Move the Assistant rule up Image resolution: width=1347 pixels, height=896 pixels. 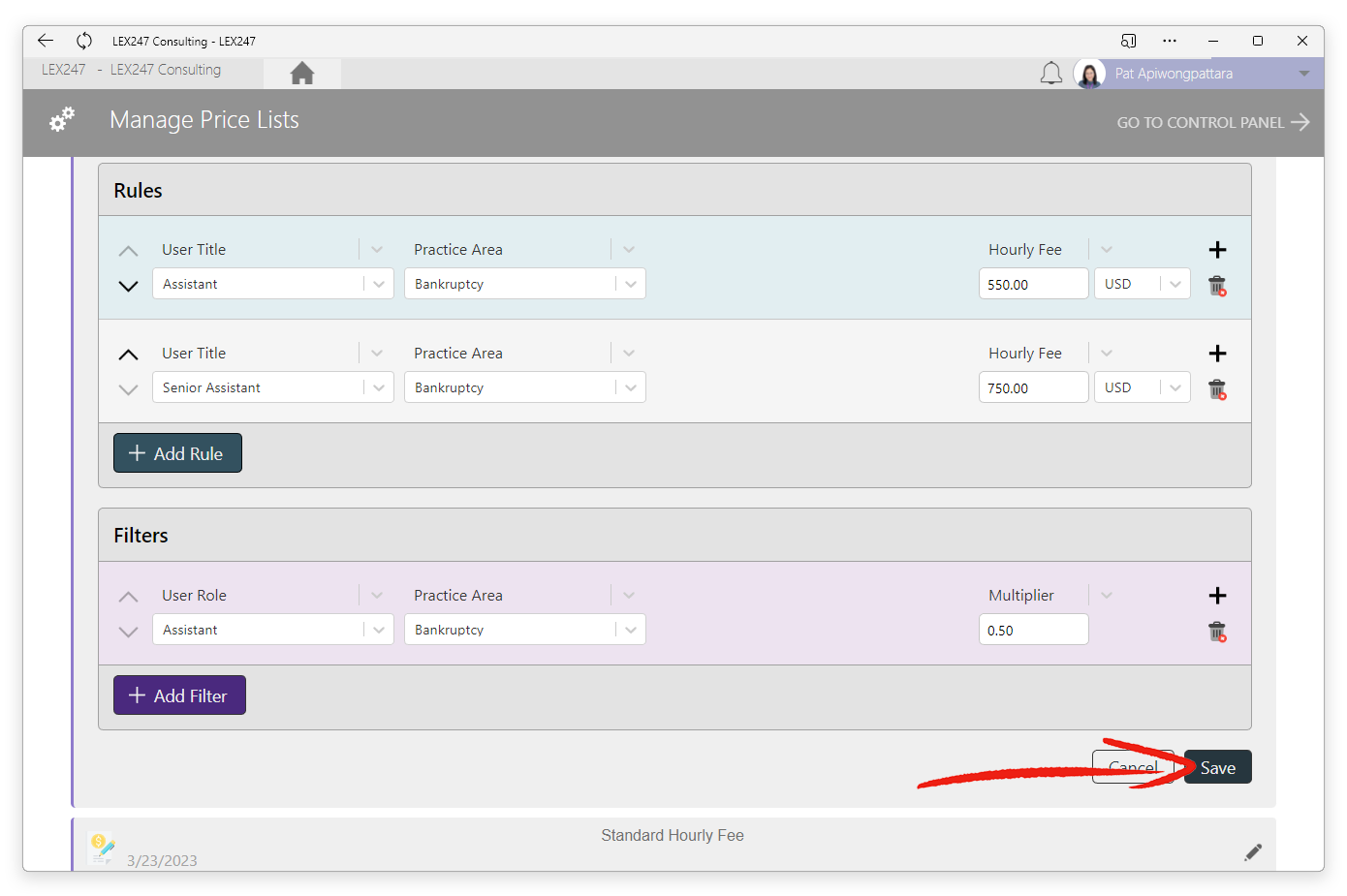pos(128,251)
